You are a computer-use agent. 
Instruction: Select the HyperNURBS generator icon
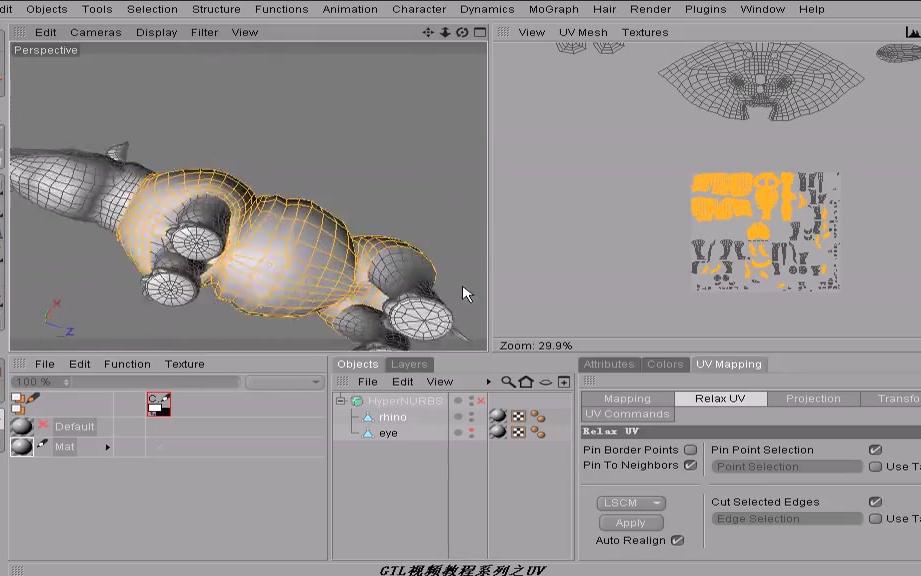pyautogui.click(x=357, y=400)
